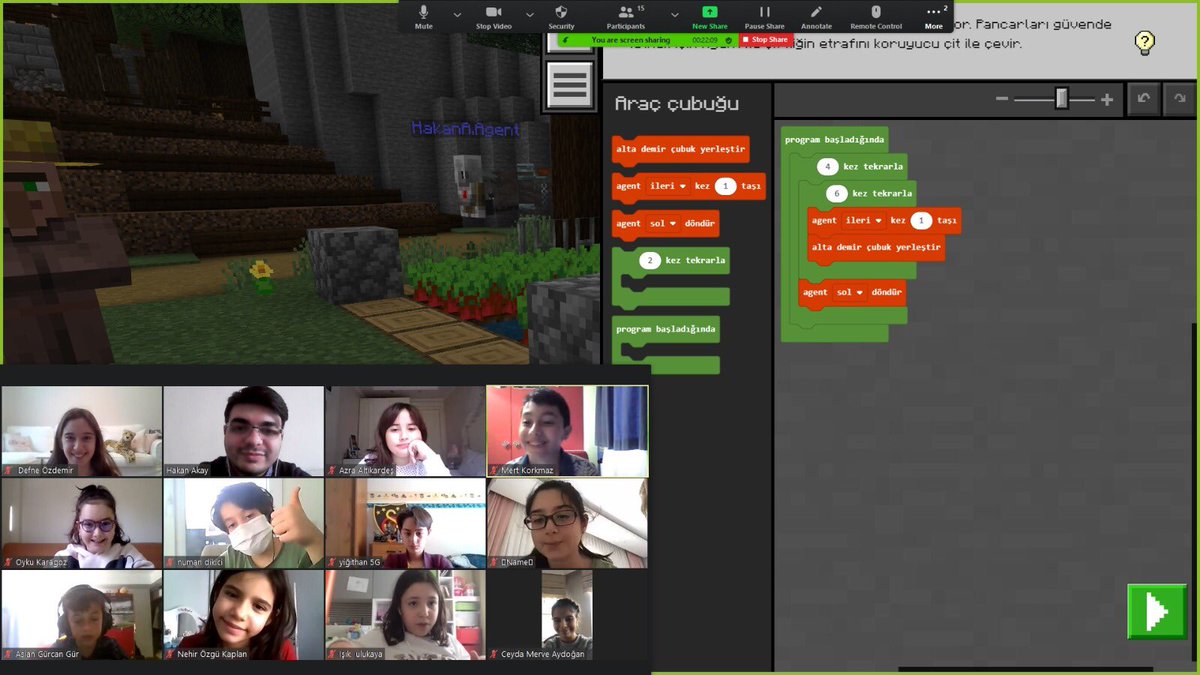
Task: Click 'HakanA.Agent' label in game view
Action: pos(466,129)
